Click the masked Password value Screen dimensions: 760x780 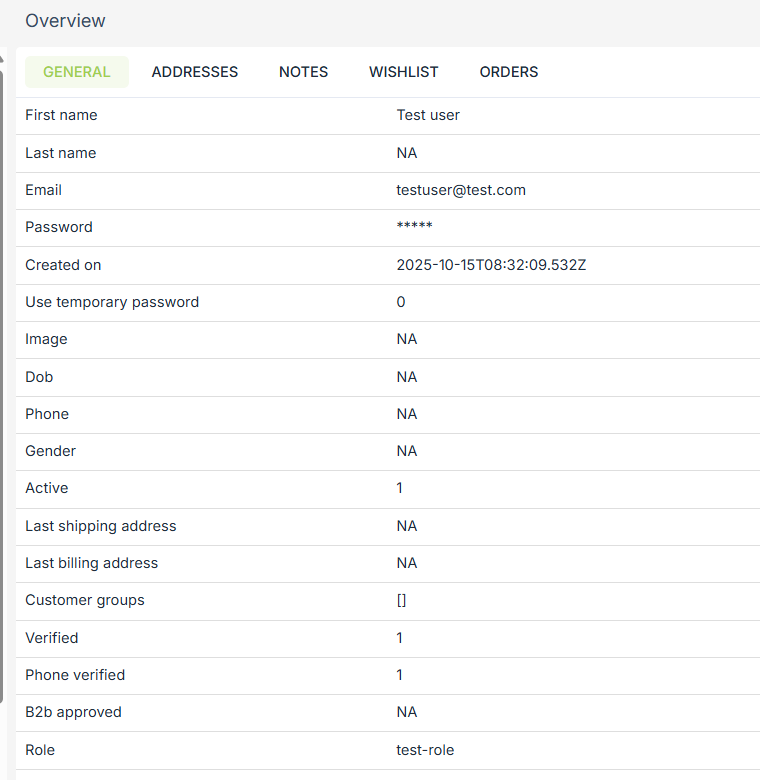point(414,228)
